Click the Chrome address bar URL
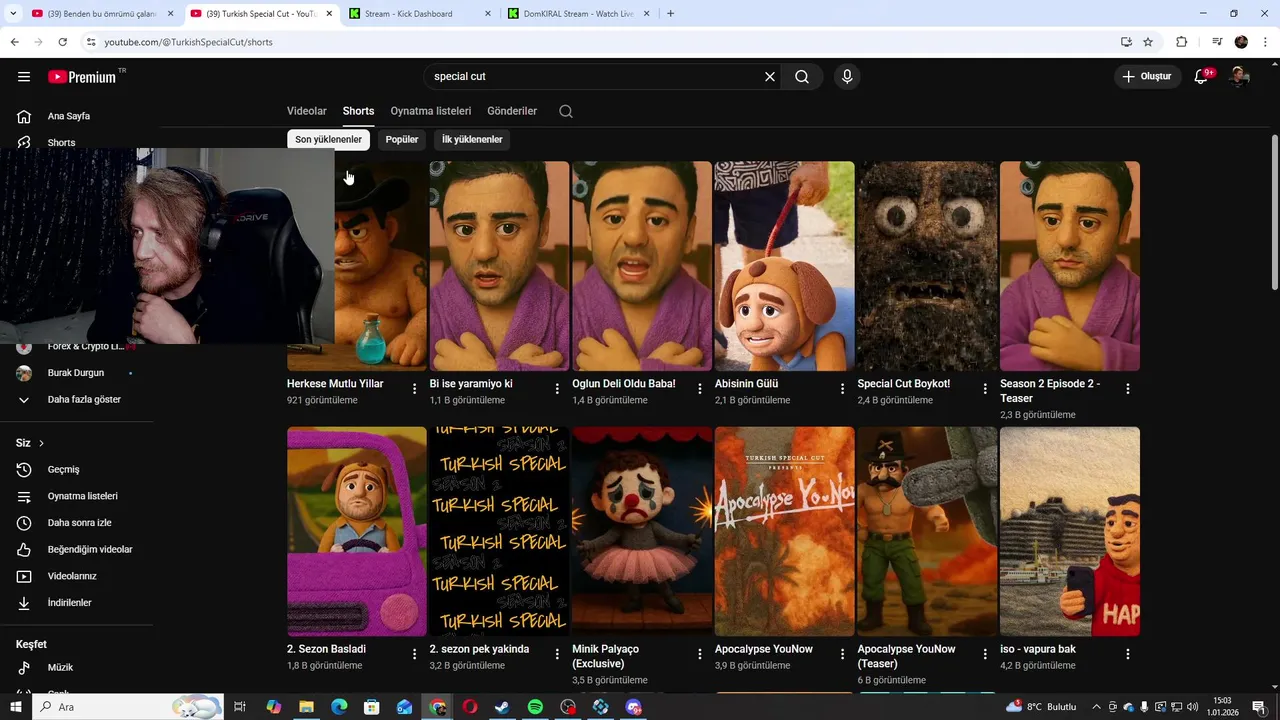Image resolution: width=1280 pixels, height=720 pixels. click(188, 42)
